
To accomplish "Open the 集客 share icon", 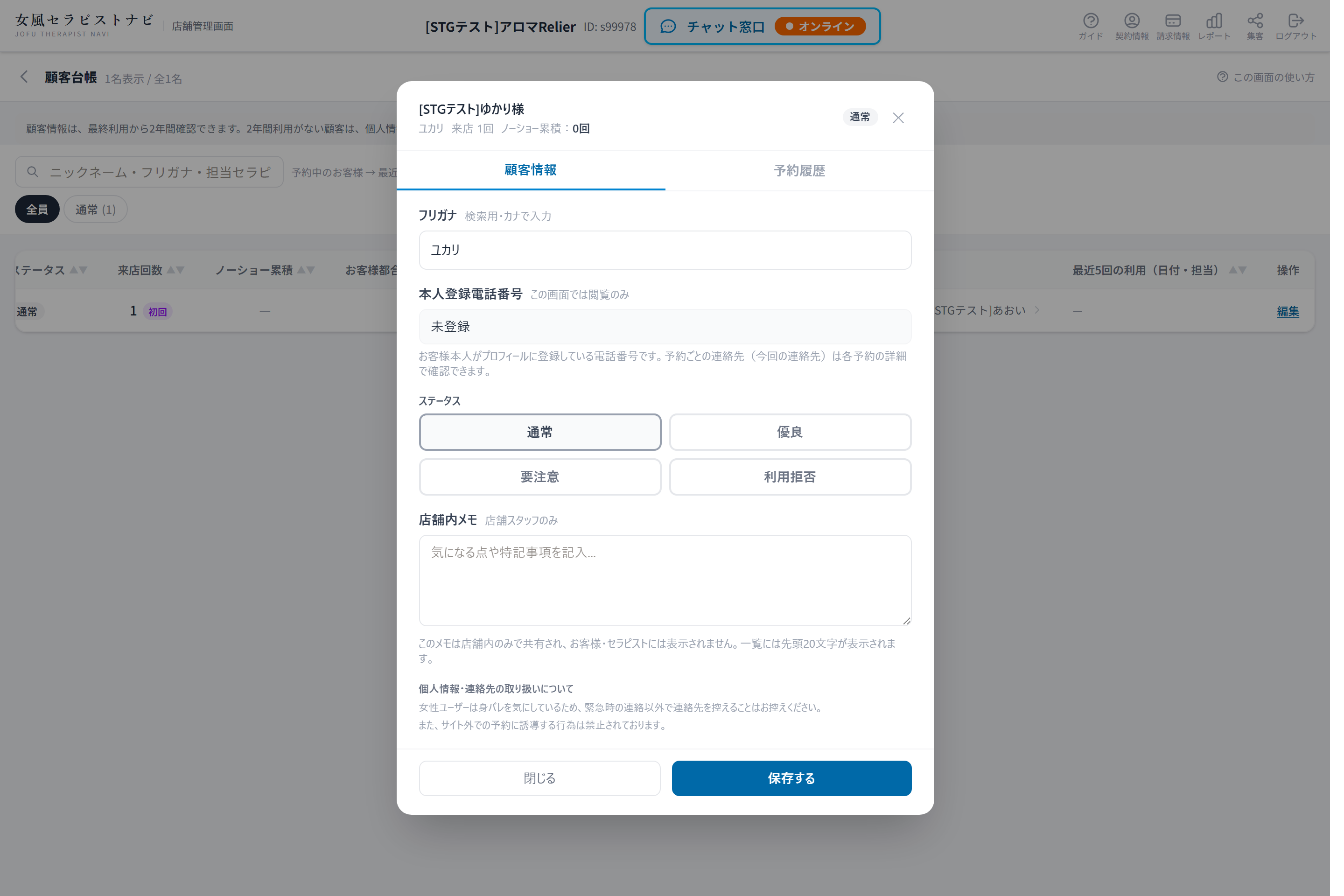I will 1255,26.
